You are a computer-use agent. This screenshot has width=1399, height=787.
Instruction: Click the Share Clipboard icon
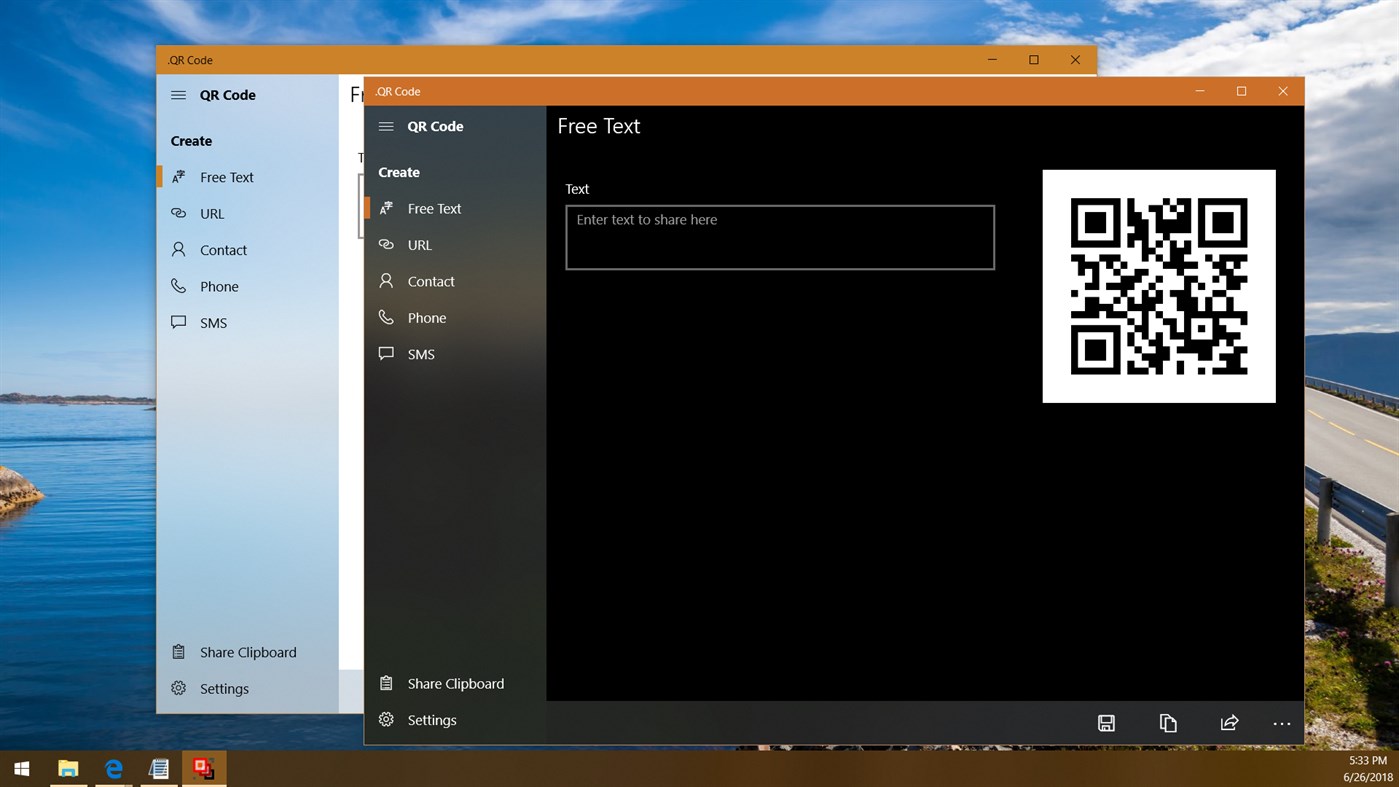tap(386, 683)
